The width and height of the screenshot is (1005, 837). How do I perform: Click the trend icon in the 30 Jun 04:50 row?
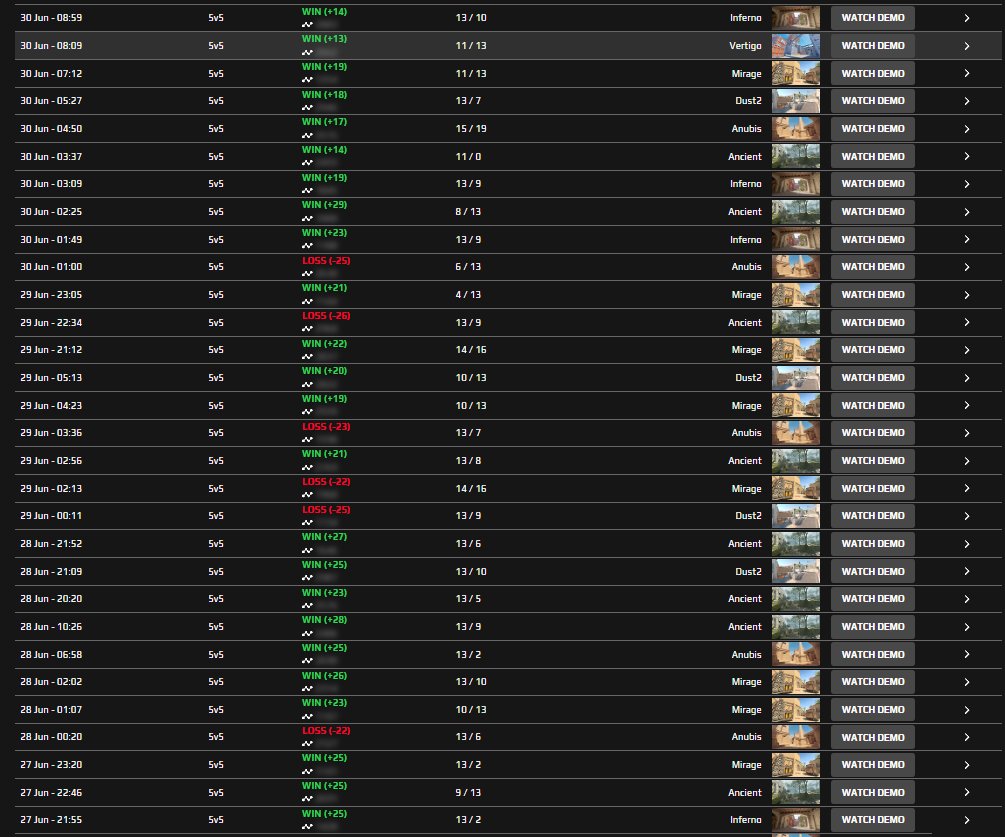click(x=308, y=135)
